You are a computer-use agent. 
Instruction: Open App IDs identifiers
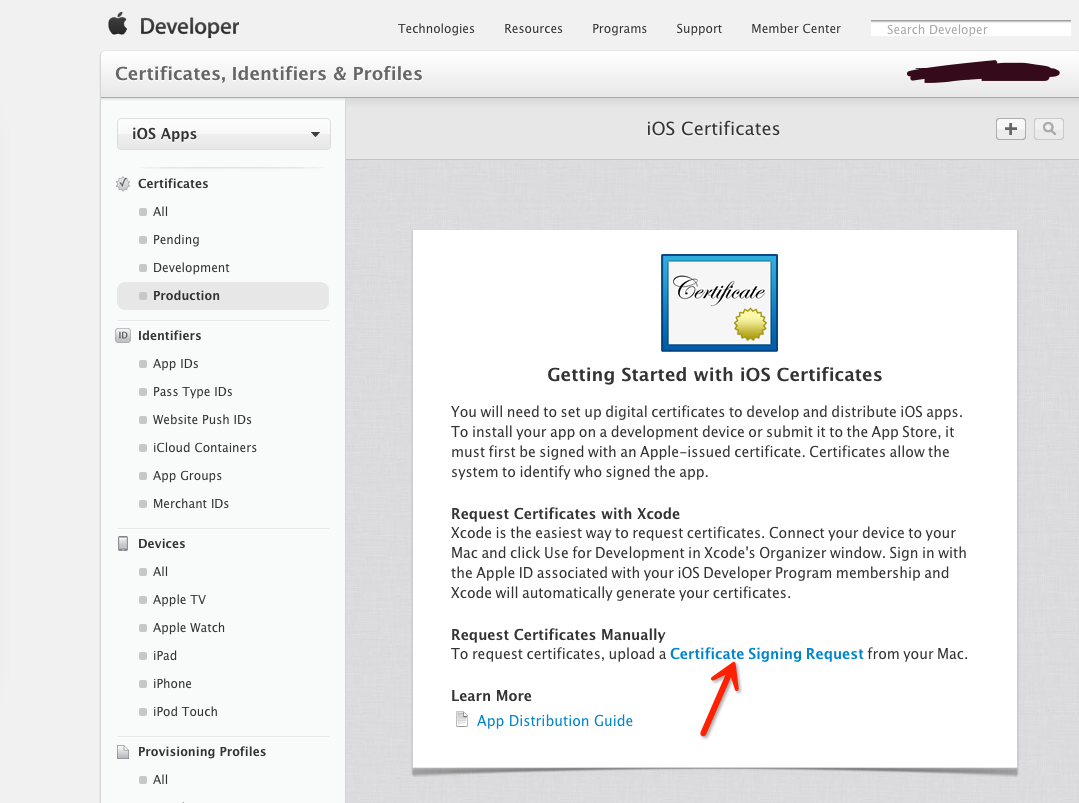[175, 363]
